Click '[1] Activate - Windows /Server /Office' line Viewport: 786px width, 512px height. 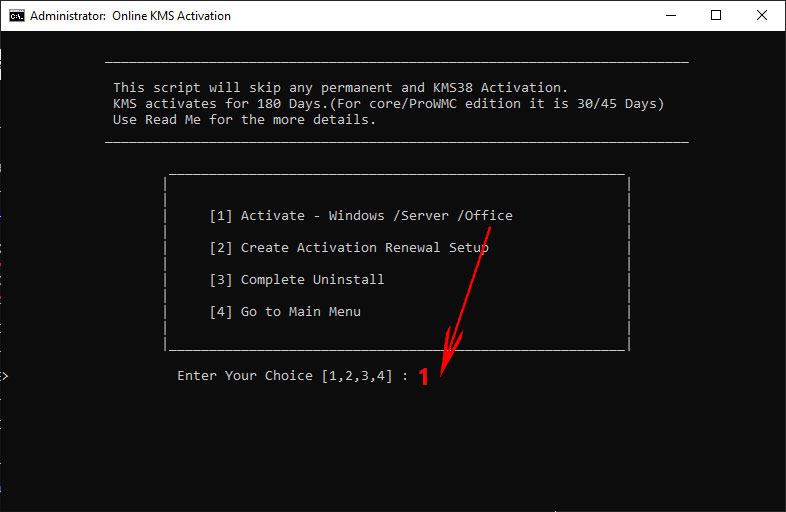[x=361, y=216]
